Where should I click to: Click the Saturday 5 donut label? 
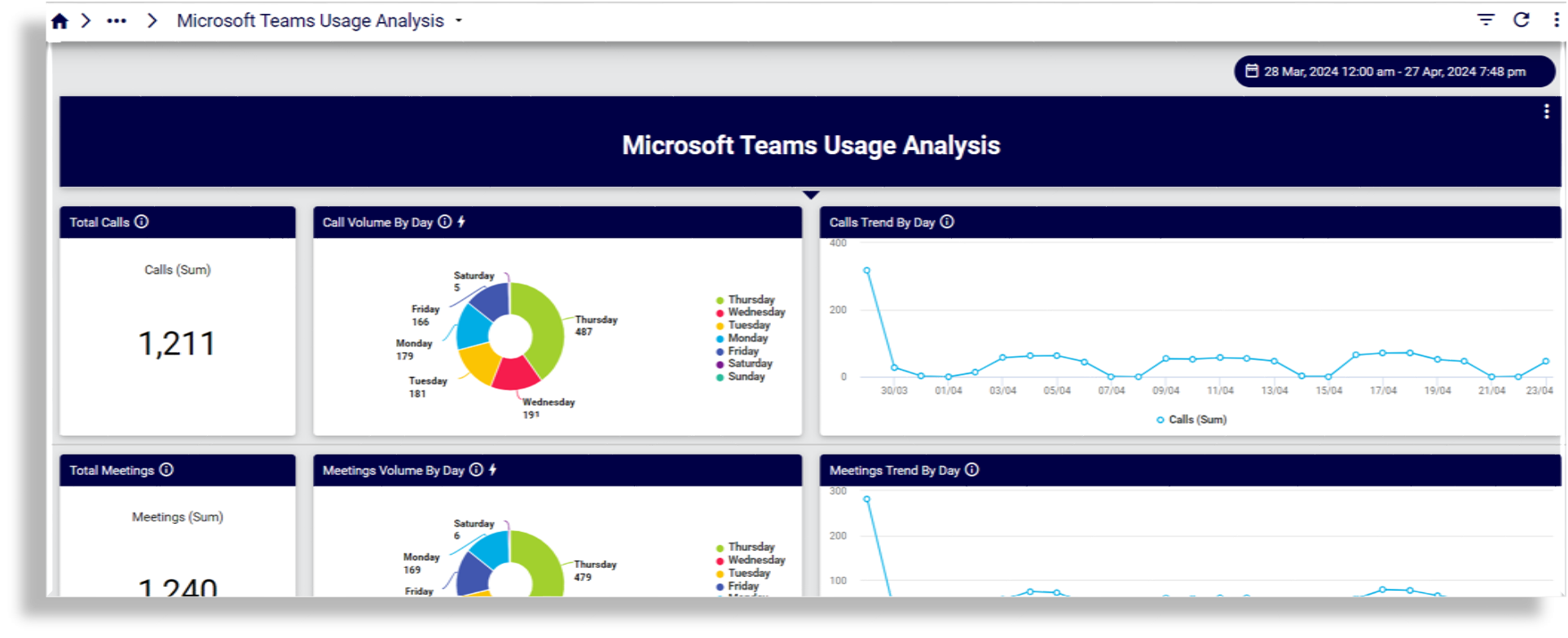tap(473, 281)
